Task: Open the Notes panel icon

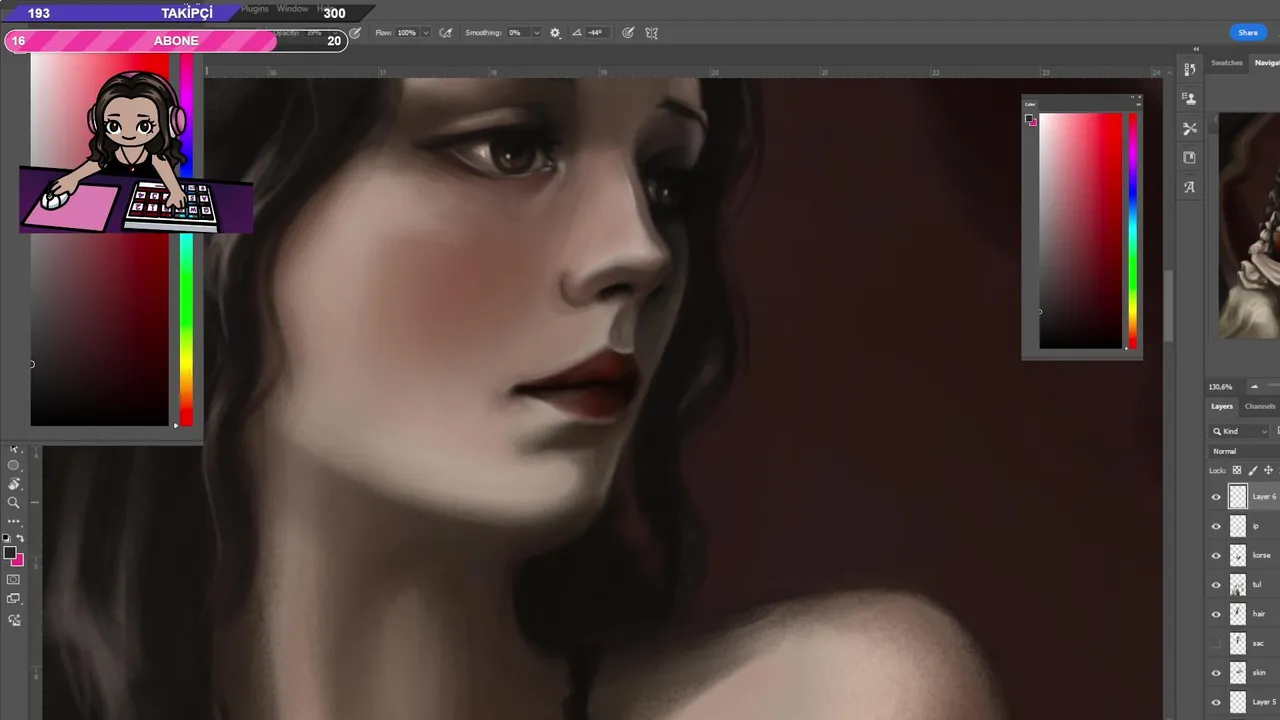Action: point(1189,157)
